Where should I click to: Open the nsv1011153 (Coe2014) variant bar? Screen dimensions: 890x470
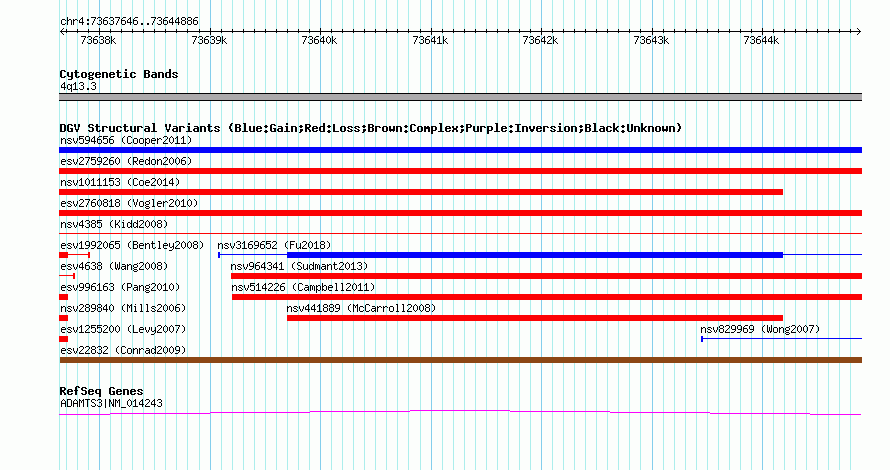(421, 192)
